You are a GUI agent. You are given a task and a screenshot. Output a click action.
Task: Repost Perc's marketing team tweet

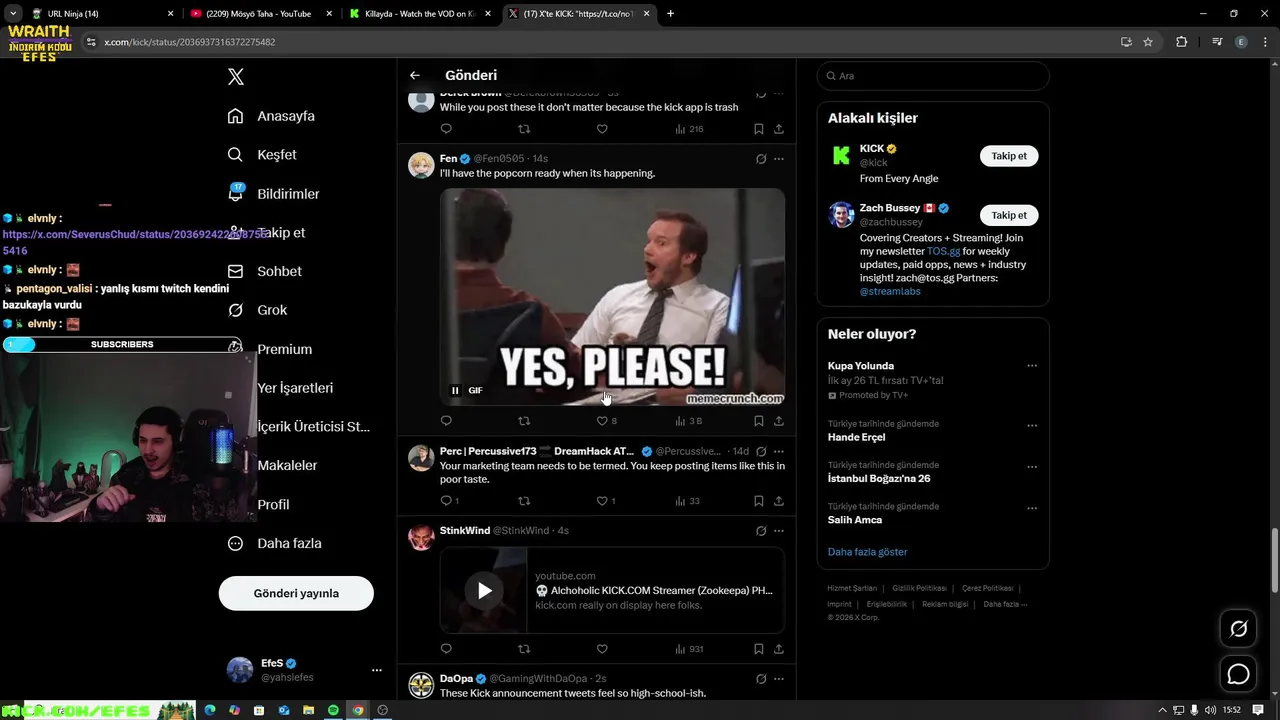click(x=524, y=501)
